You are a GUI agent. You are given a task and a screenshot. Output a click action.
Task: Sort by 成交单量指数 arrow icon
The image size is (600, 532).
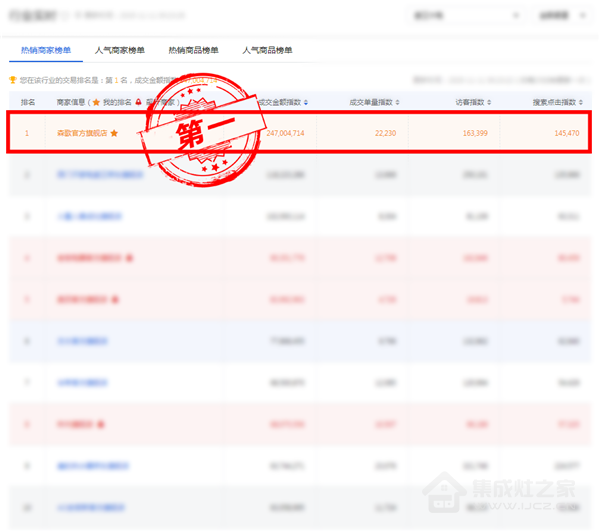coord(397,103)
